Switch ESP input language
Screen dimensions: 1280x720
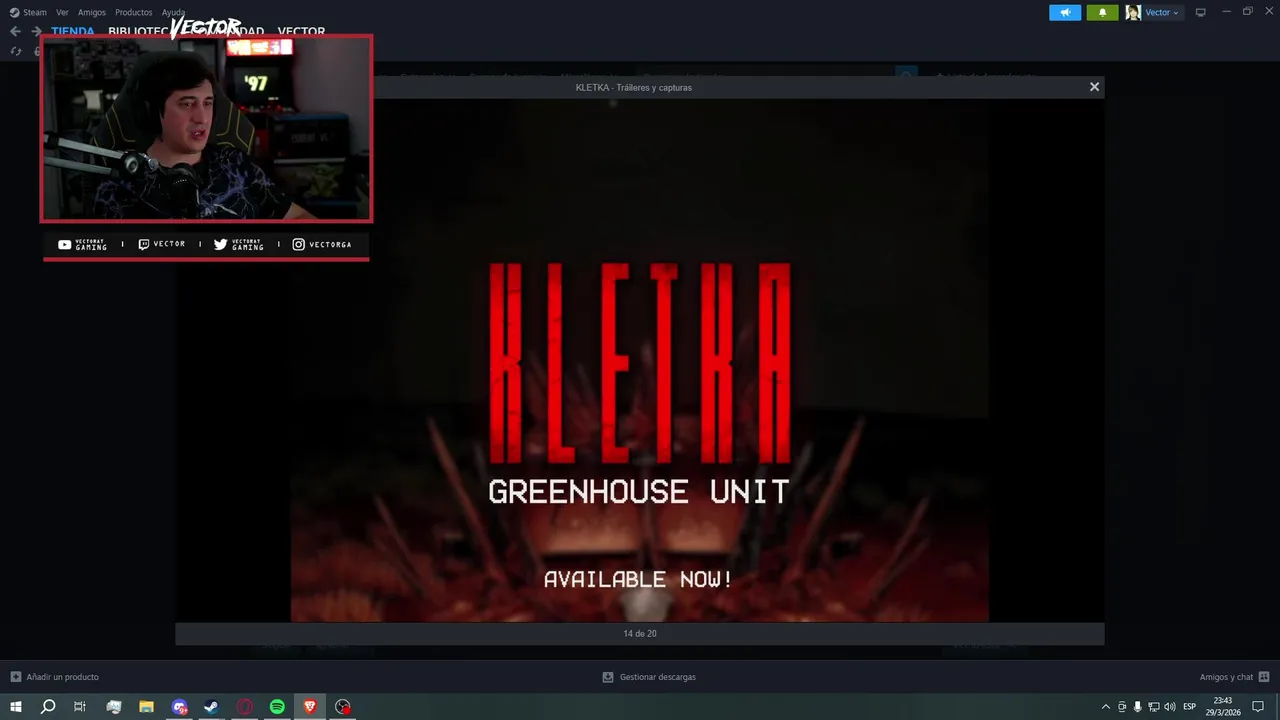1190,707
